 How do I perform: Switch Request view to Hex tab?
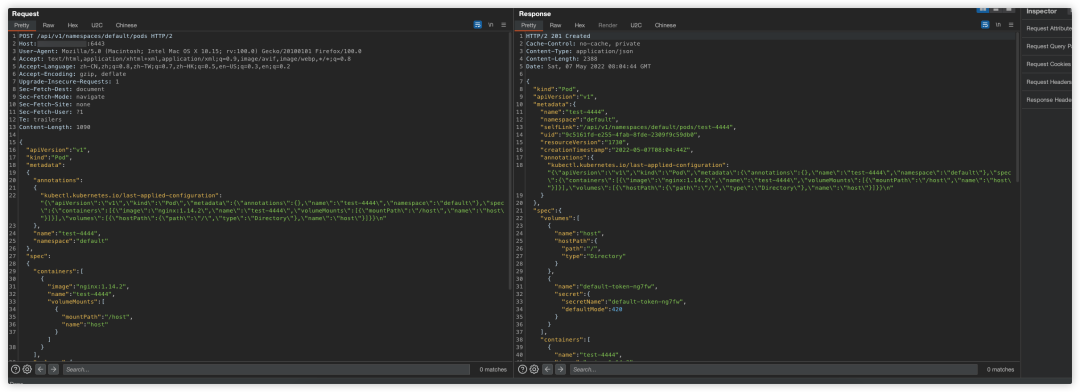pos(73,25)
